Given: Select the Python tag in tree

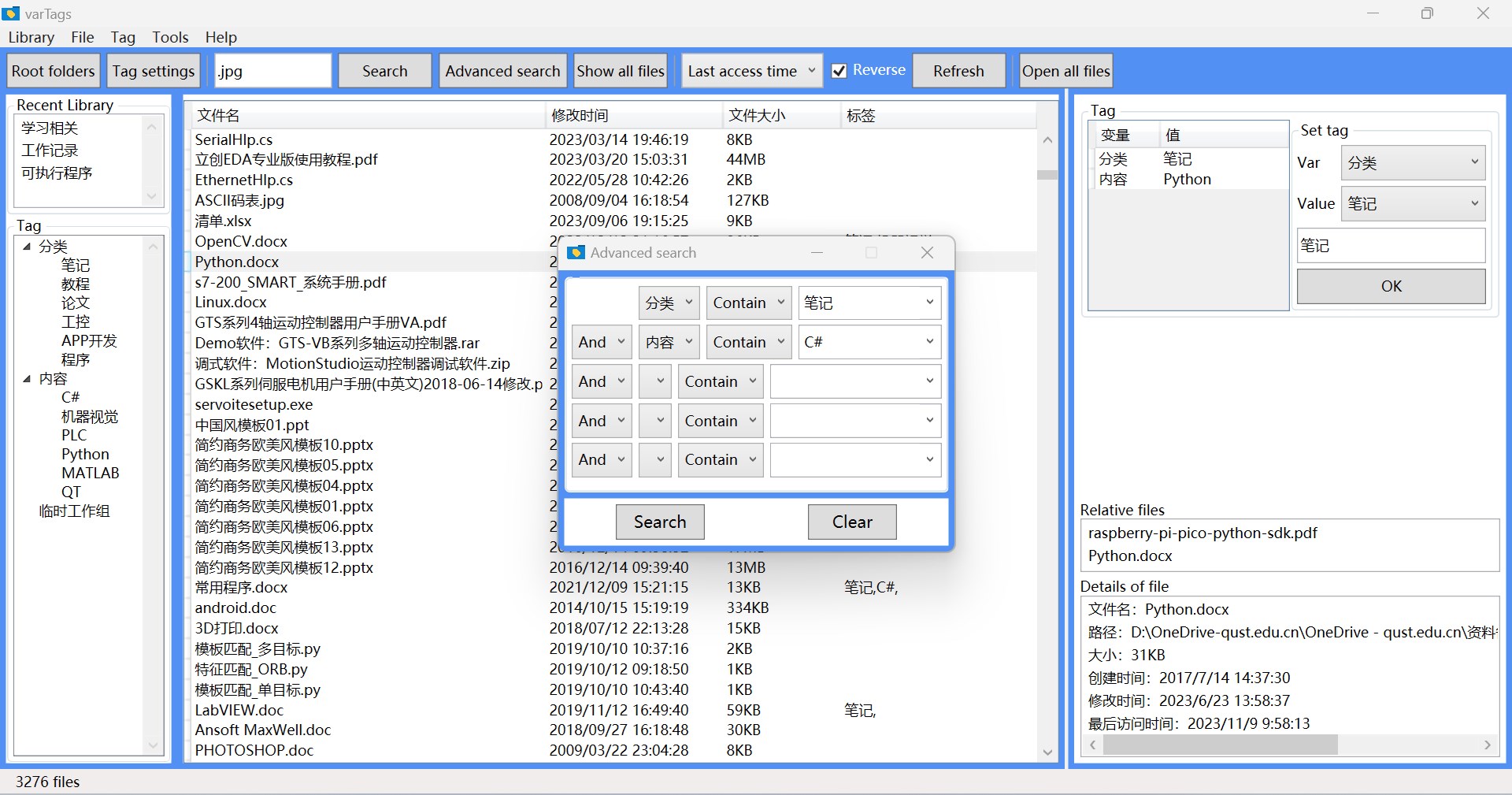Looking at the screenshot, I should click(x=85, y=455).
